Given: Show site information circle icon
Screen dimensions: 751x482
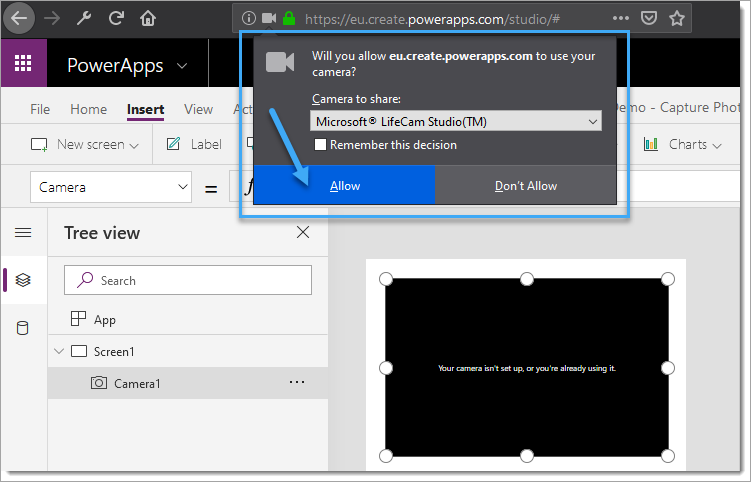Looking at the screenshot, I should 249,19.
